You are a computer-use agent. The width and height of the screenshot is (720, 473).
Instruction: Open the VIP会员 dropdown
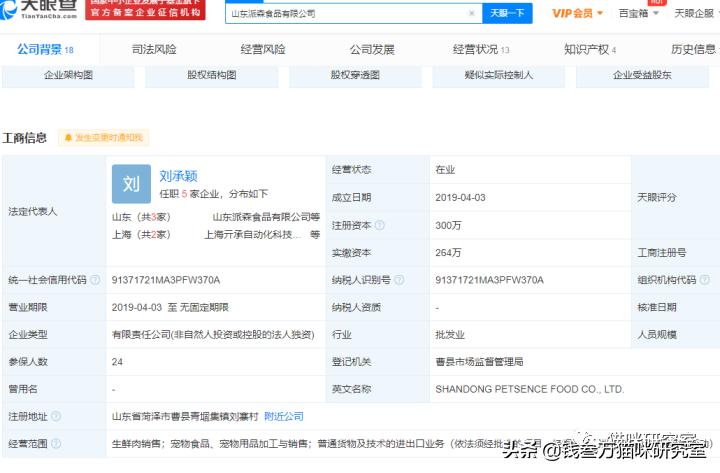[578, 13]
